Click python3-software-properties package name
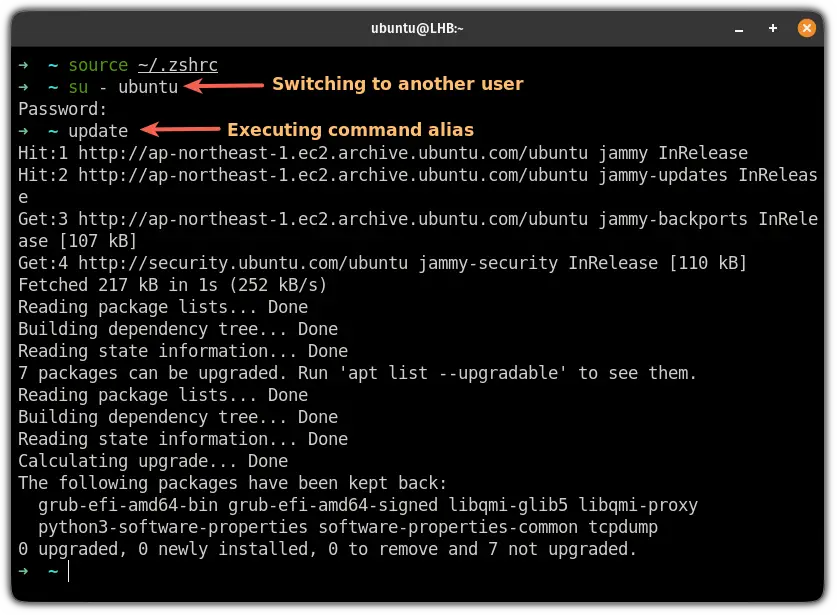 pyautogui.click(x=173, y=527)
